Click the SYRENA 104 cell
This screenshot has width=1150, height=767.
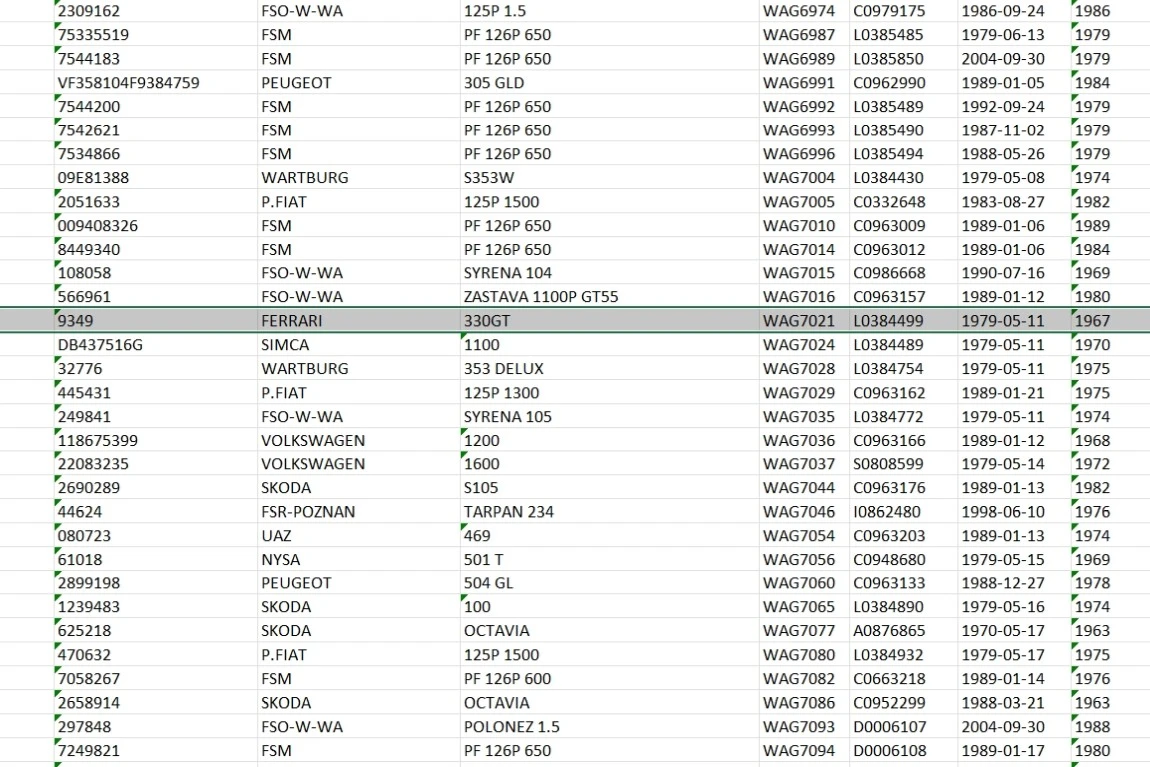tap(507, 273)
